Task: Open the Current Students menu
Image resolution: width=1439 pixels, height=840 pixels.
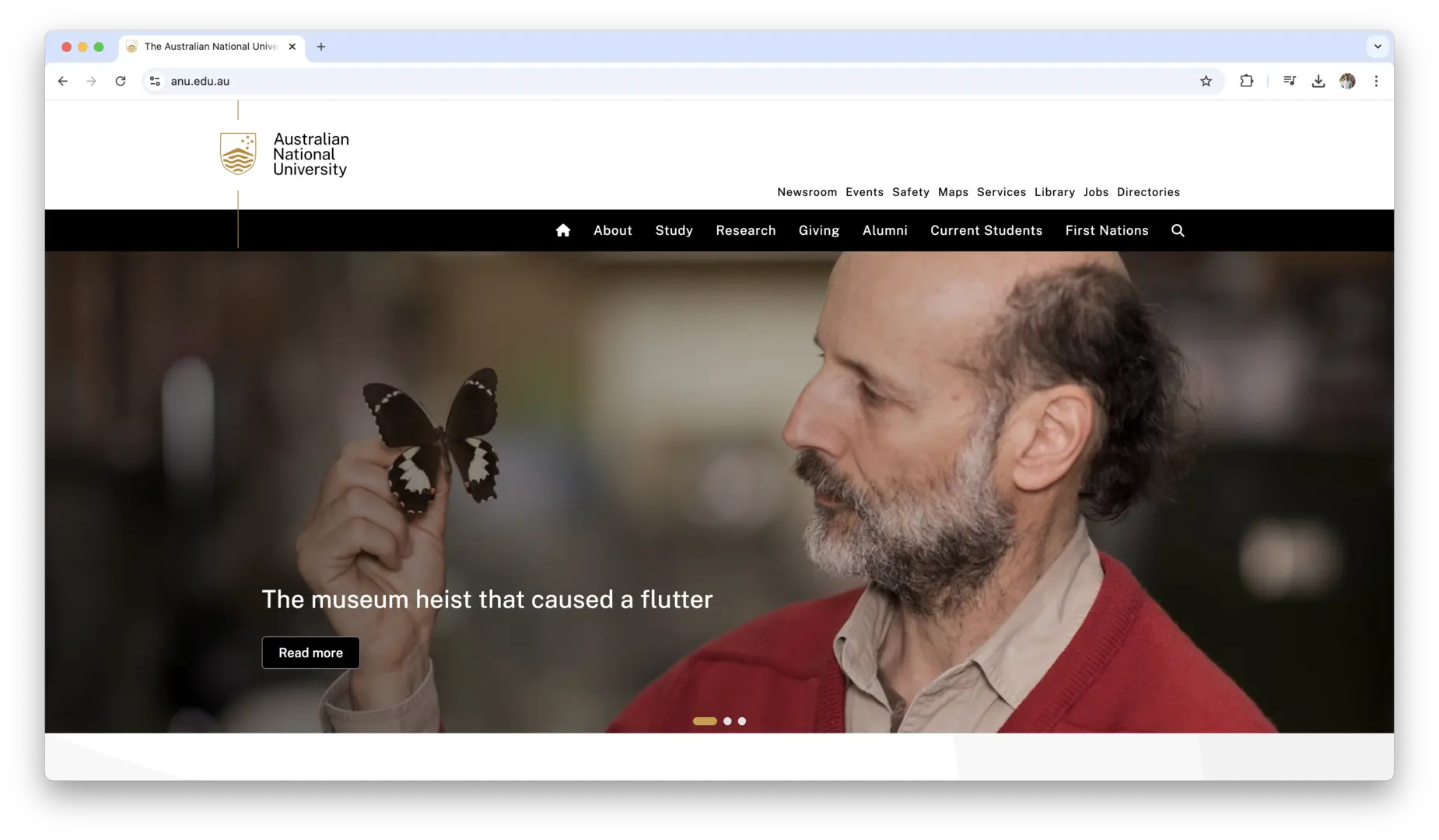Action: 986,230
